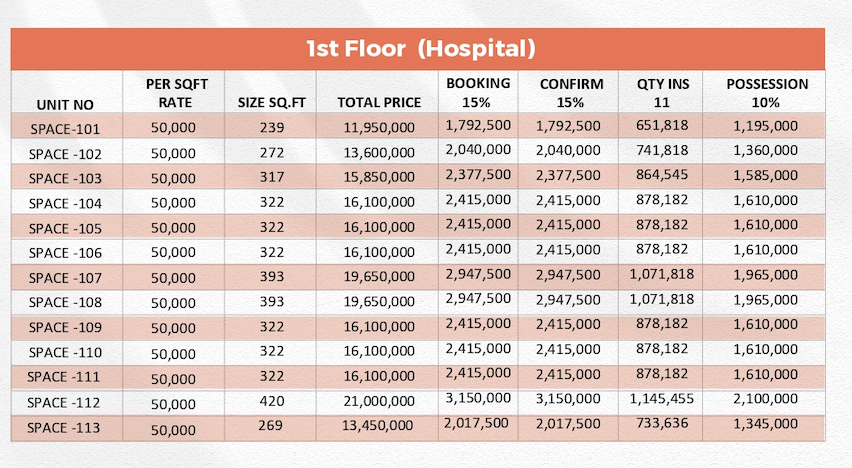Click the PER SQFT RATE header
The width and height of the screenshot is (852, 468).
click(x=176, y=93)
